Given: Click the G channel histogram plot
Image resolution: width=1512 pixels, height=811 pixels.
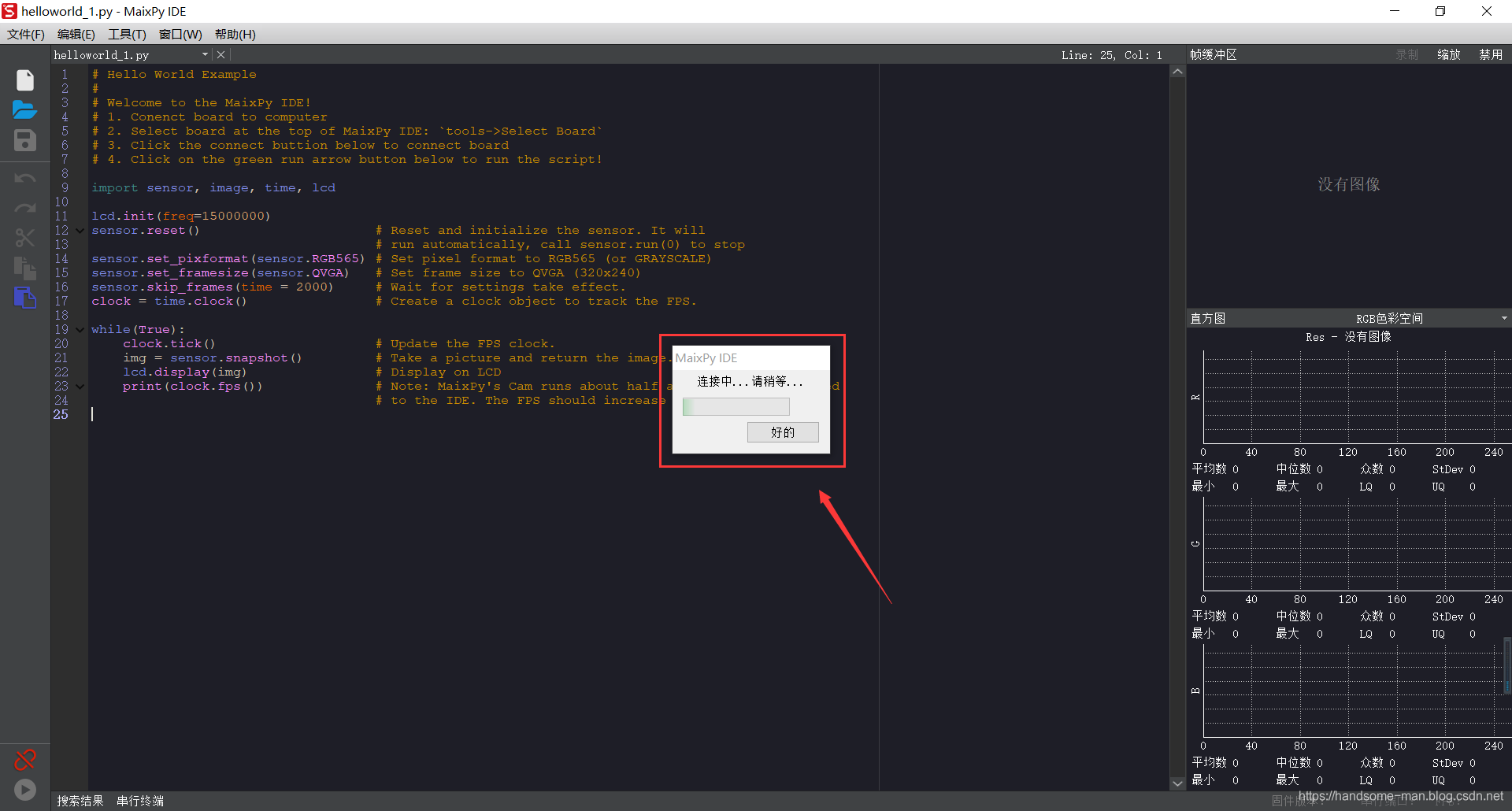Looking at the screenshot, I should point(1357,544).
